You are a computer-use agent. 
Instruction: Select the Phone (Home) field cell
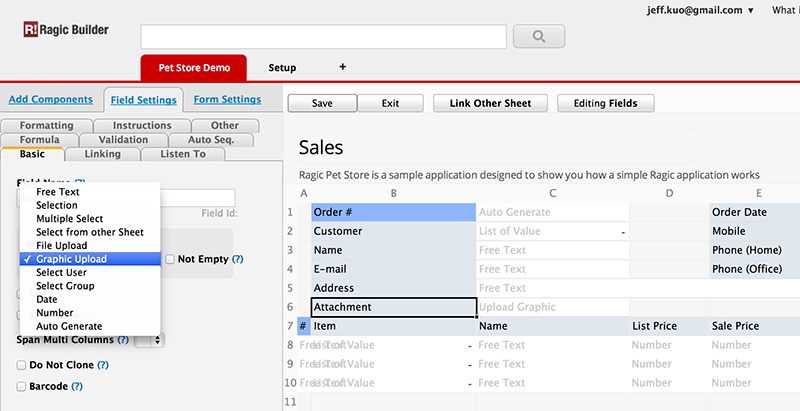tap(755, 250)
